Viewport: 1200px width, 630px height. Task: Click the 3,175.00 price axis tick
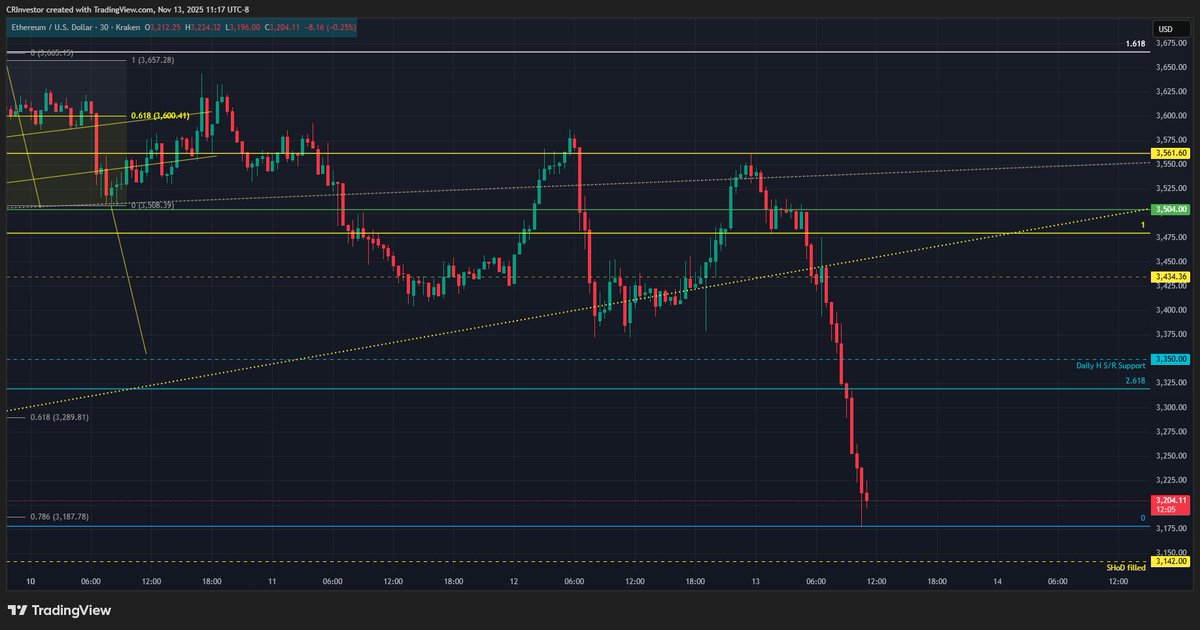(x=1171, y=528)
